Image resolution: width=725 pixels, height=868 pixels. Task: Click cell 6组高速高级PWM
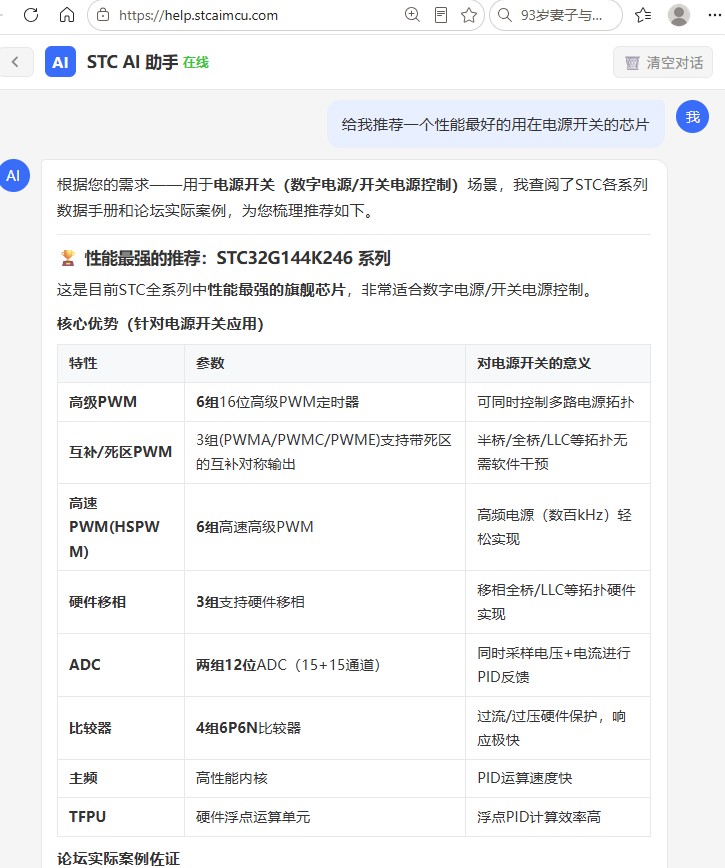tap(325, 527)
